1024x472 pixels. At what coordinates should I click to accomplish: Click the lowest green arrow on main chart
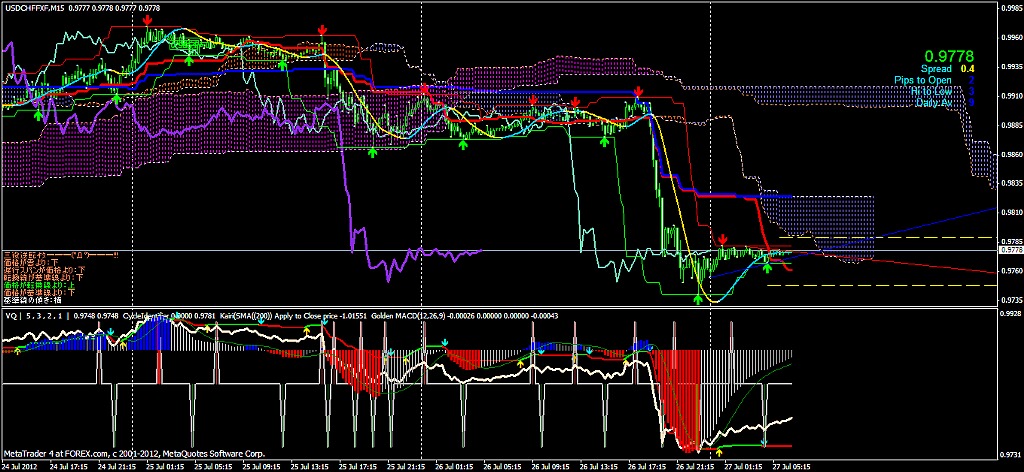pos(698,297)
